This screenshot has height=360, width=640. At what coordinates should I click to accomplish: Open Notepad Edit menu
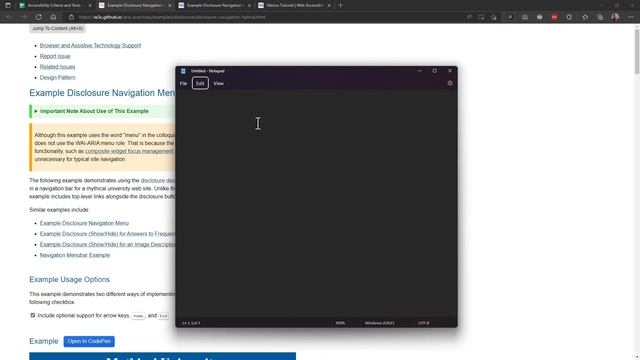coord(200,83)
